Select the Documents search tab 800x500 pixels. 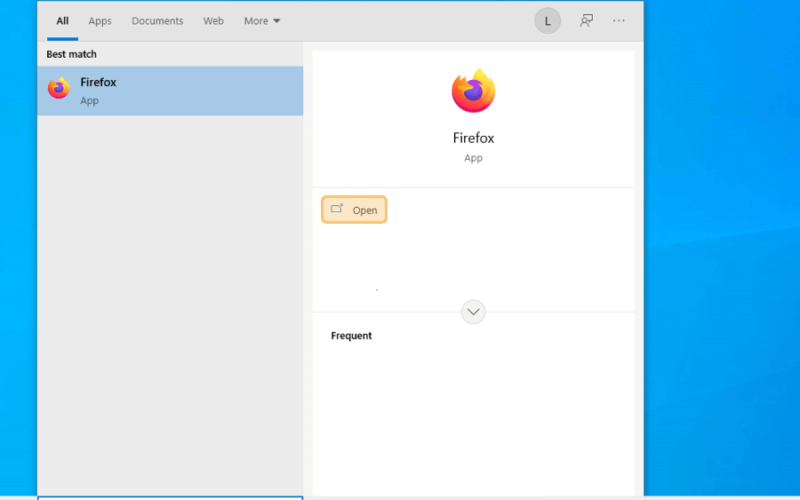coord(157,21)
